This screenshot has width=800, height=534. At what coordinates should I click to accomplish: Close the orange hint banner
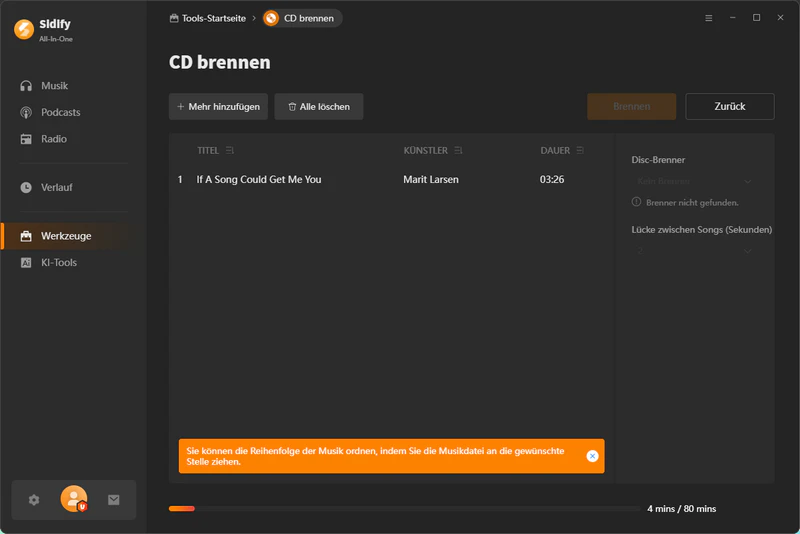592,456
